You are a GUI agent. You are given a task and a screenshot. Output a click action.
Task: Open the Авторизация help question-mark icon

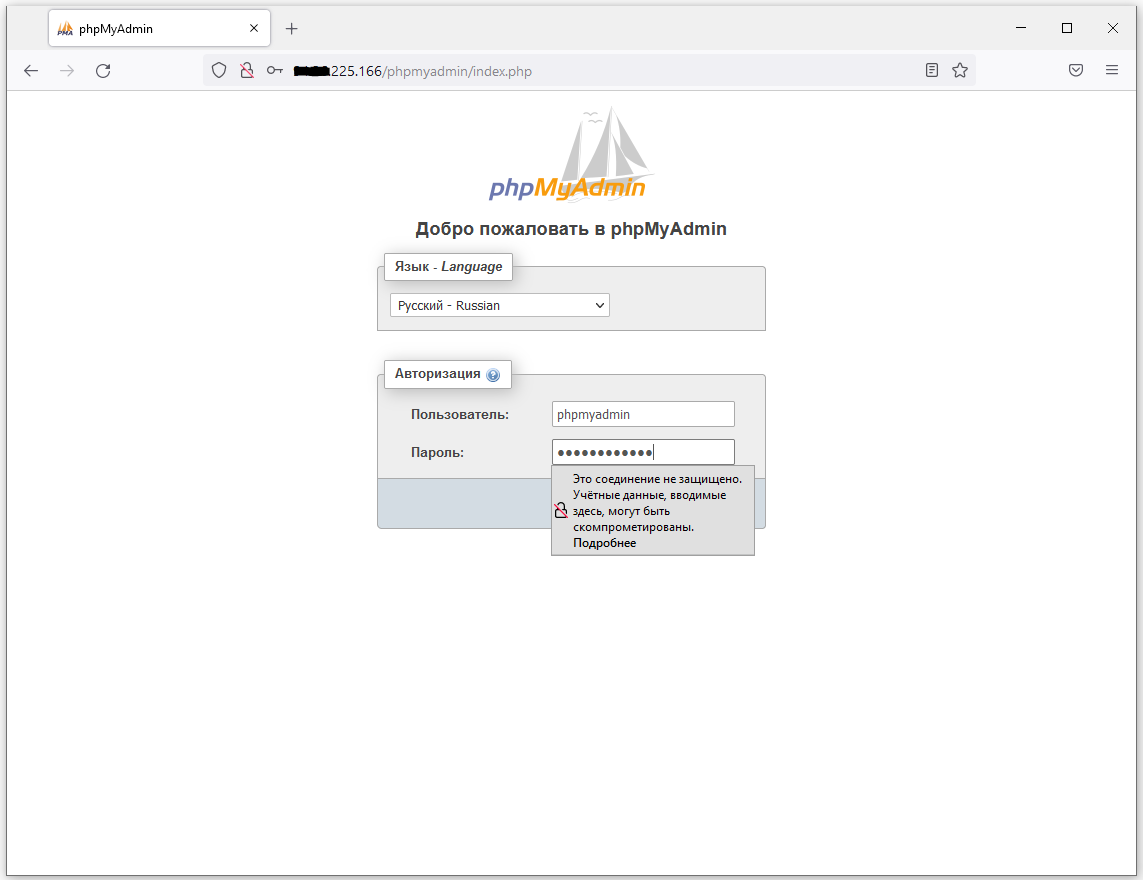coord(493,375)
